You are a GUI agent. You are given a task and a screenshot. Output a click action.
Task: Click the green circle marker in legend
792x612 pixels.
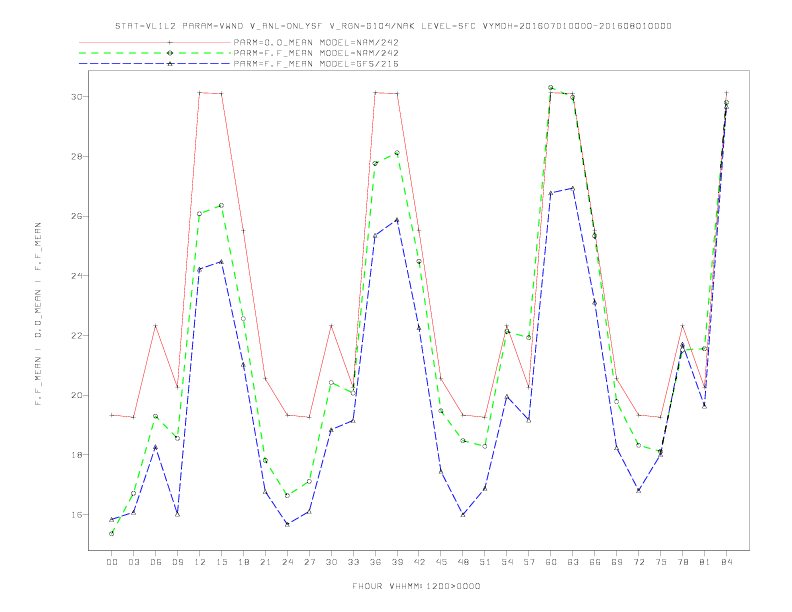tap(170, 53)
